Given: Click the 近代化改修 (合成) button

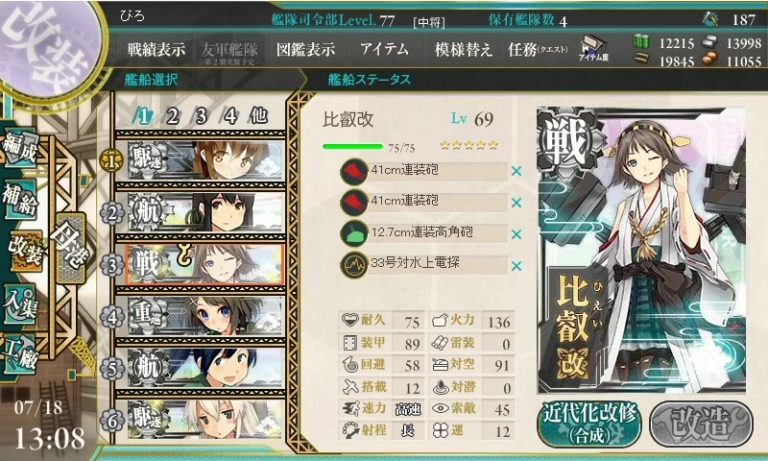Looking at the screenshot, I should [589, 424].
